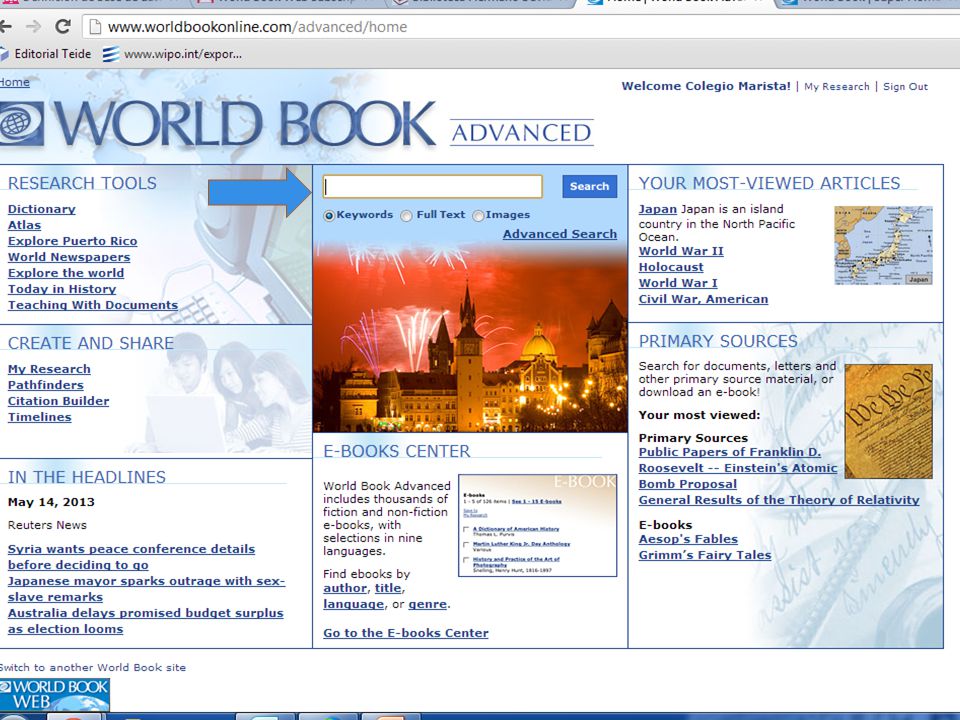Open the www.wipo.int bookmark
Screen dimensions: 960x720
click(x=173, y=54)
